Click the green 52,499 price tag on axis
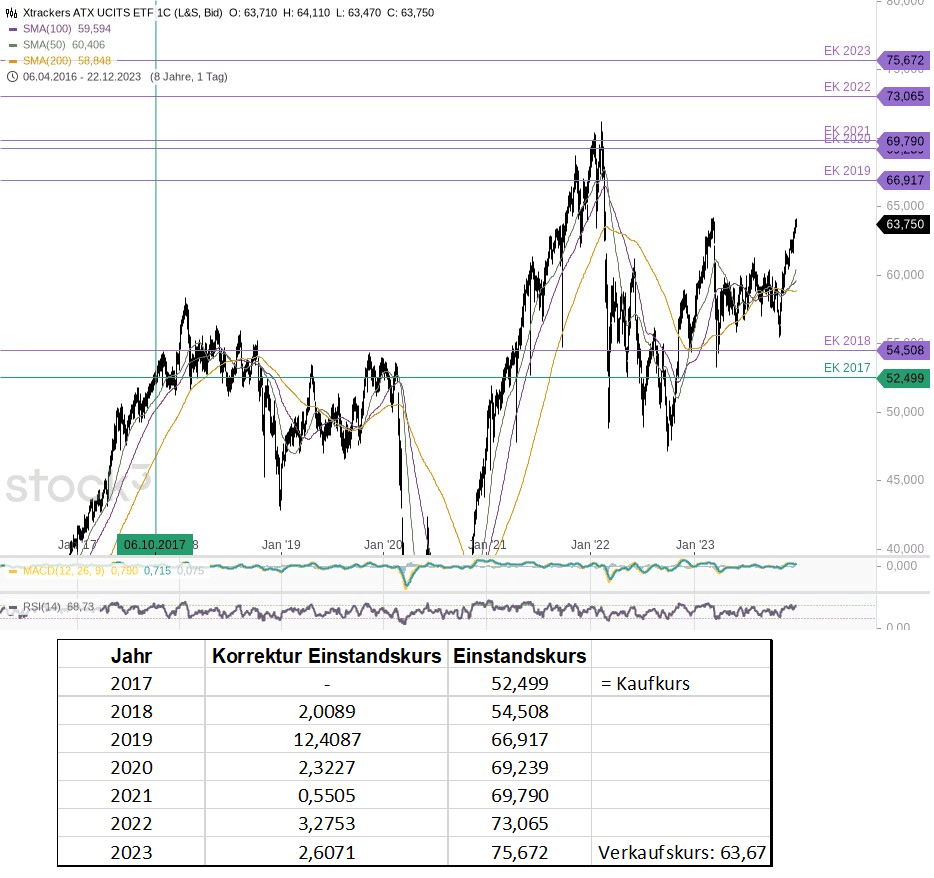The image size is (934, 878). [904, 378]
